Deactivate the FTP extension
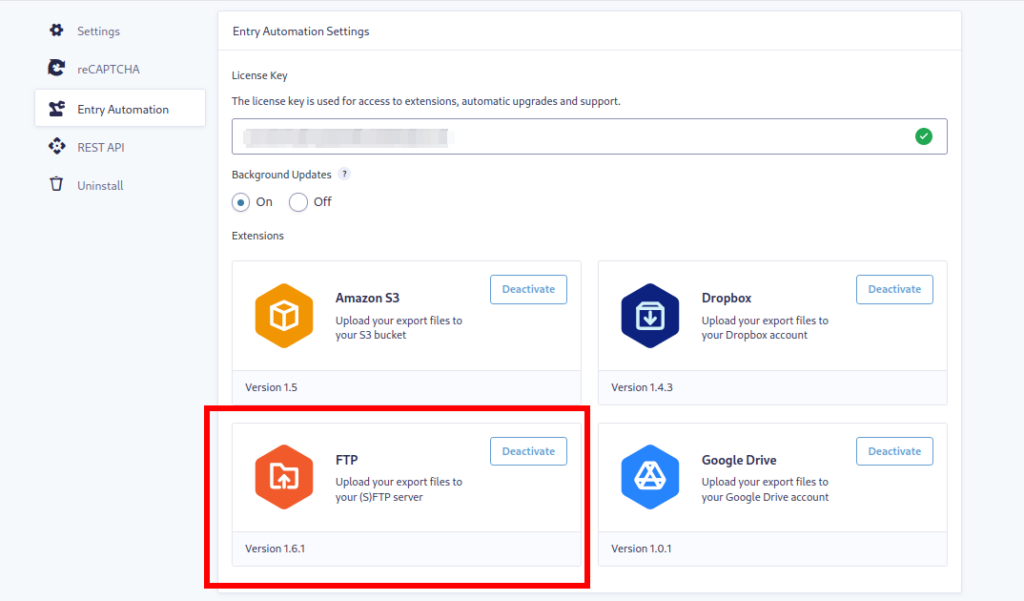The width and height of the screenshot is (1024, 601). 528,451
